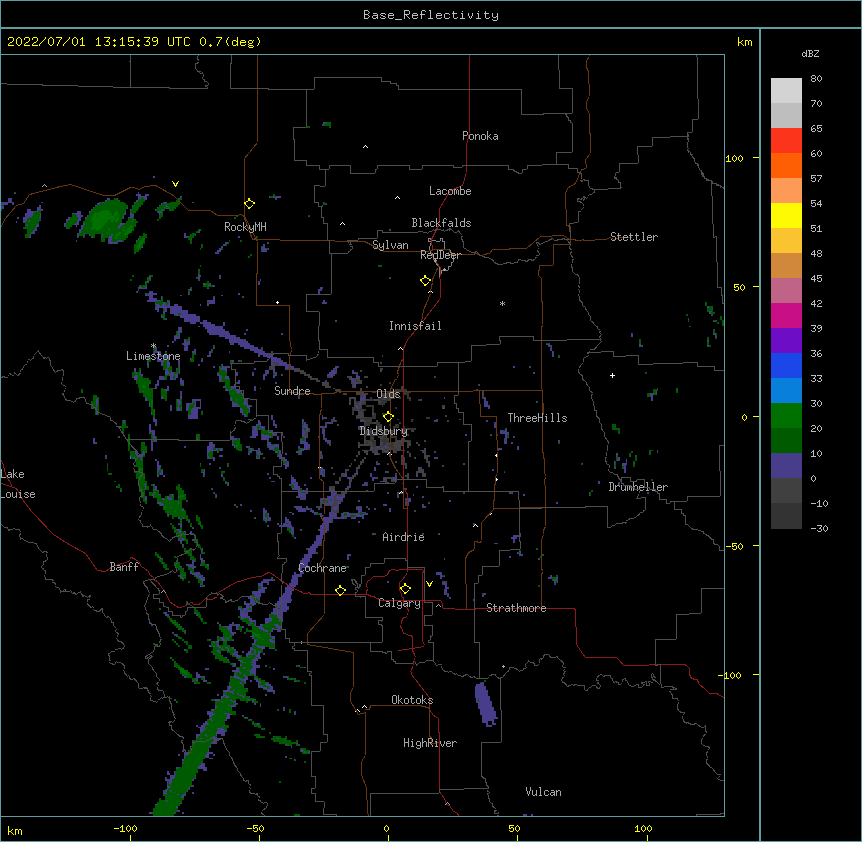862x842 pixels.
Task: Click the ThreeHills label
Action: coord(537,418)
